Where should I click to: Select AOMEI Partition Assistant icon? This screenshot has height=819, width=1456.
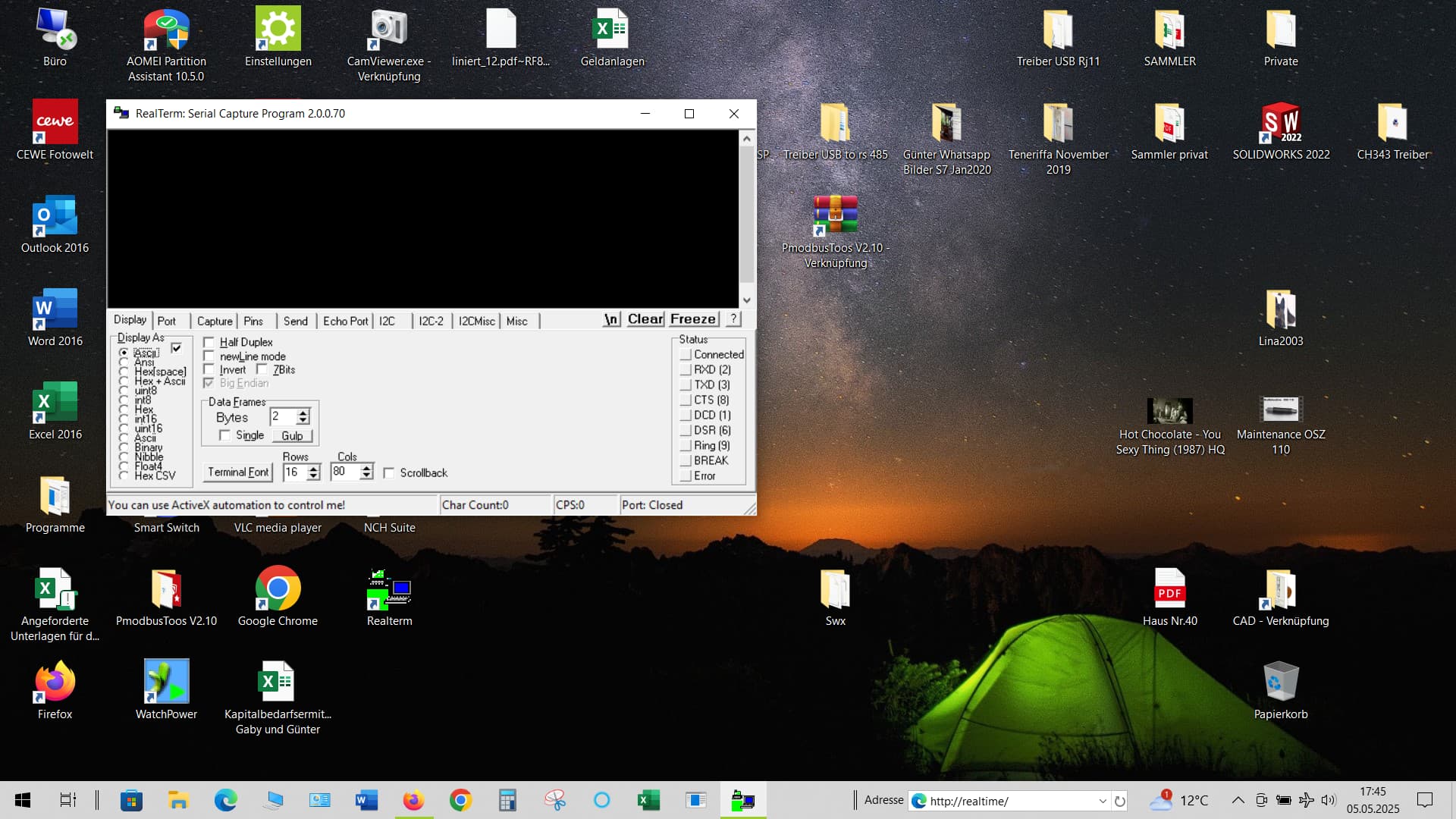[166, 45]
